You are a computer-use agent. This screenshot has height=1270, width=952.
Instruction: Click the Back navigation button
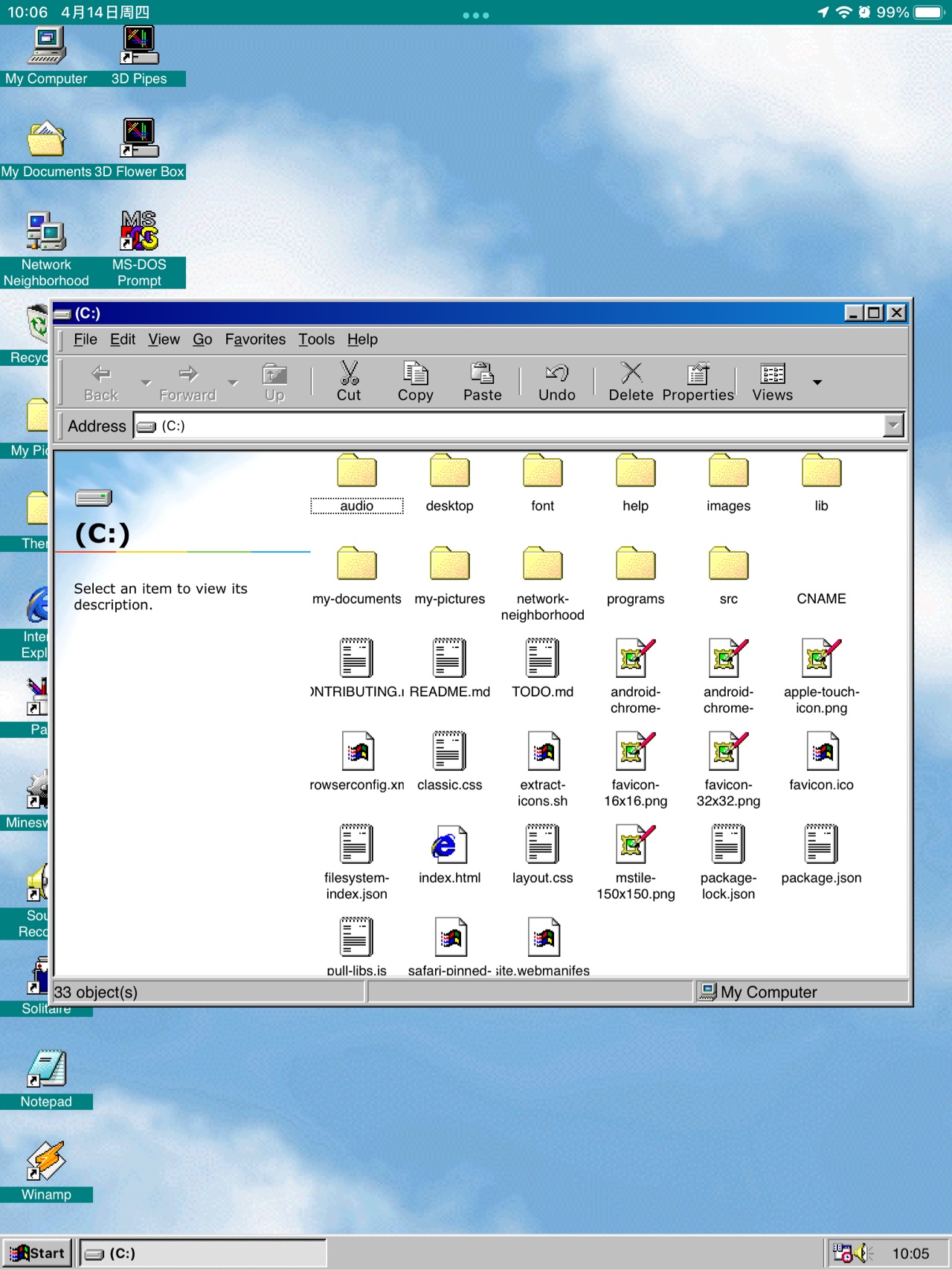101,382
